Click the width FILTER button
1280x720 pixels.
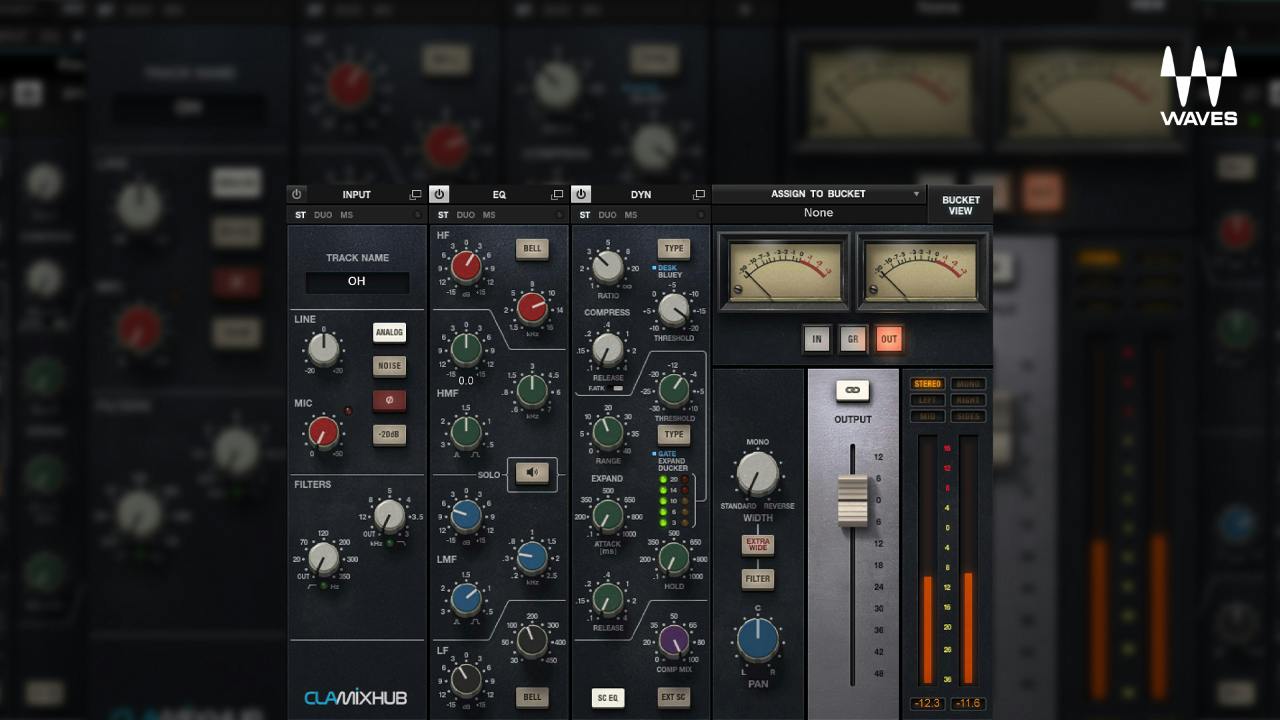pyautogui.click(x=758, y=579)
